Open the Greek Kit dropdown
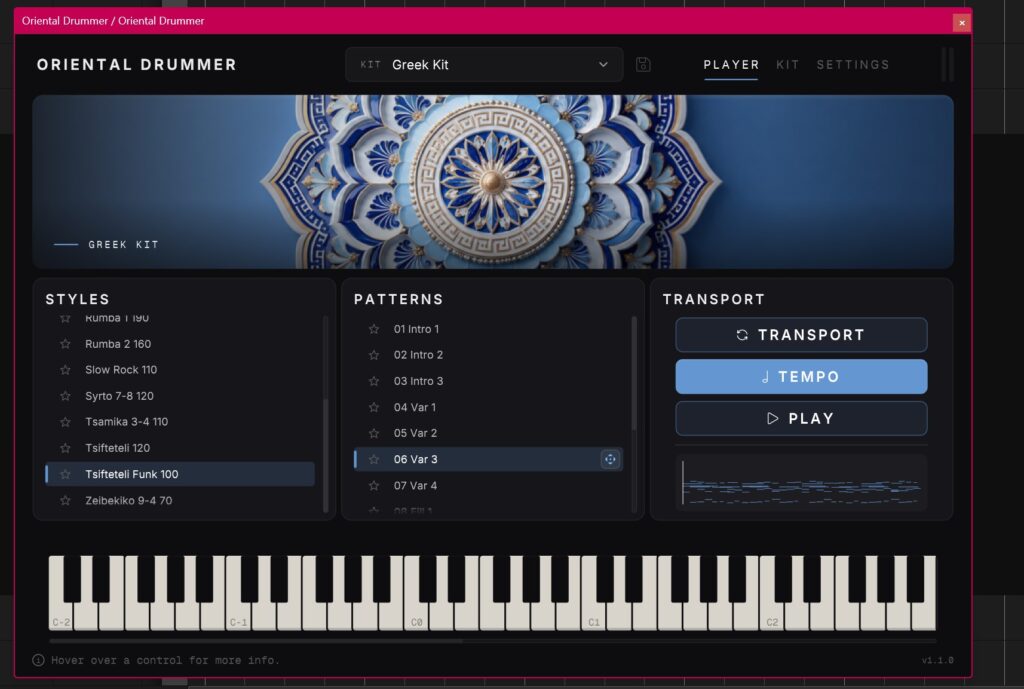 pyautogui.click(x=484, y=65)
